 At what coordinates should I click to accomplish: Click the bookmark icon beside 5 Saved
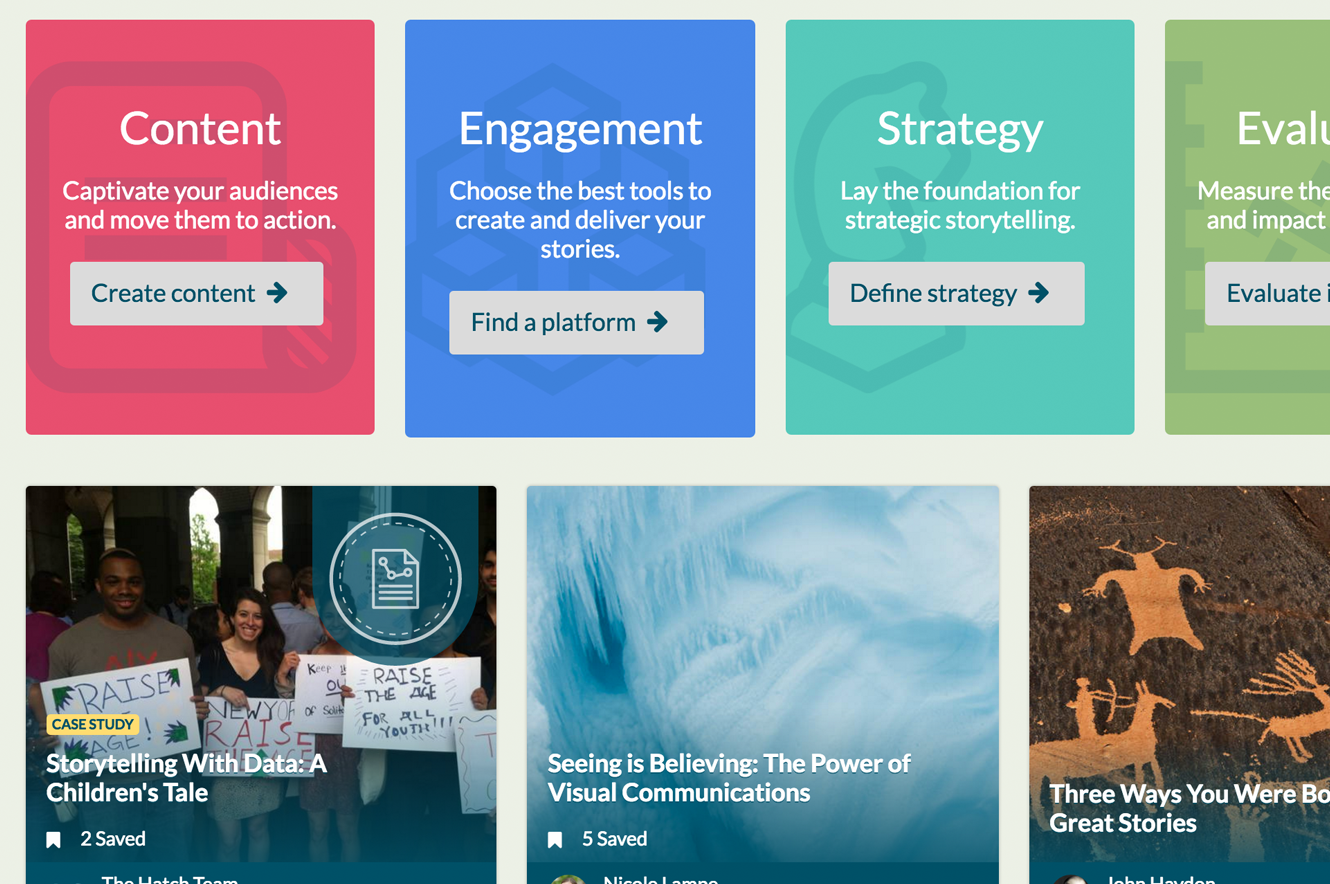(555, 840)
